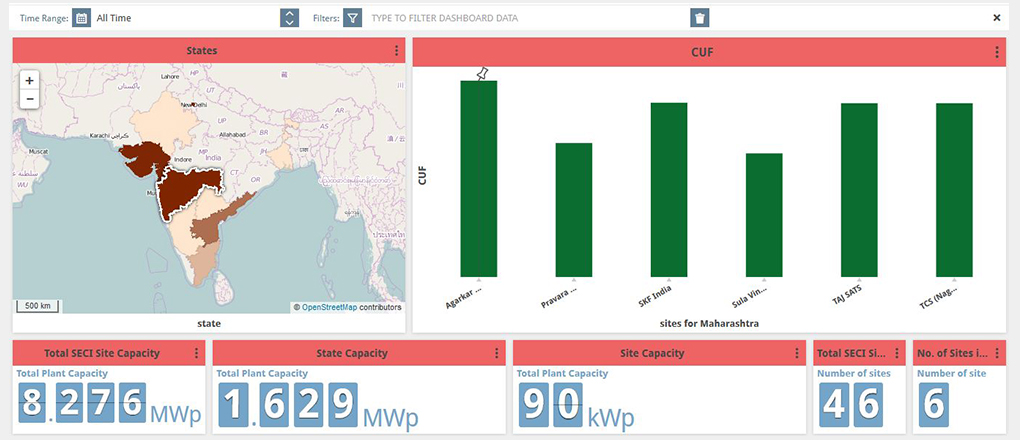Open the CUF panel options menu
The image size is (1020, 440).
(x=996, y=53)
